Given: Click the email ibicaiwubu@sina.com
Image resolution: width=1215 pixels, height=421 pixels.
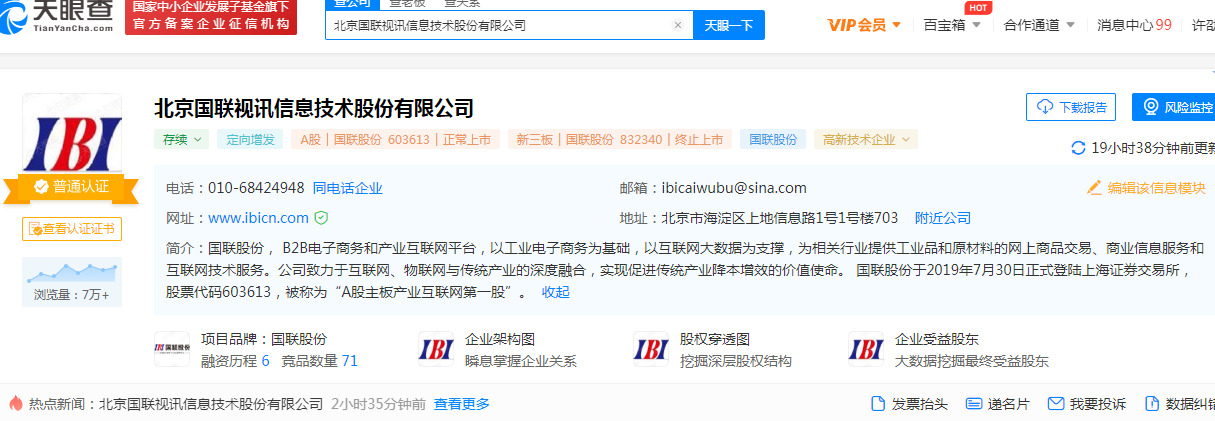Looking at the screenshot, I should [x=734, y=188].
